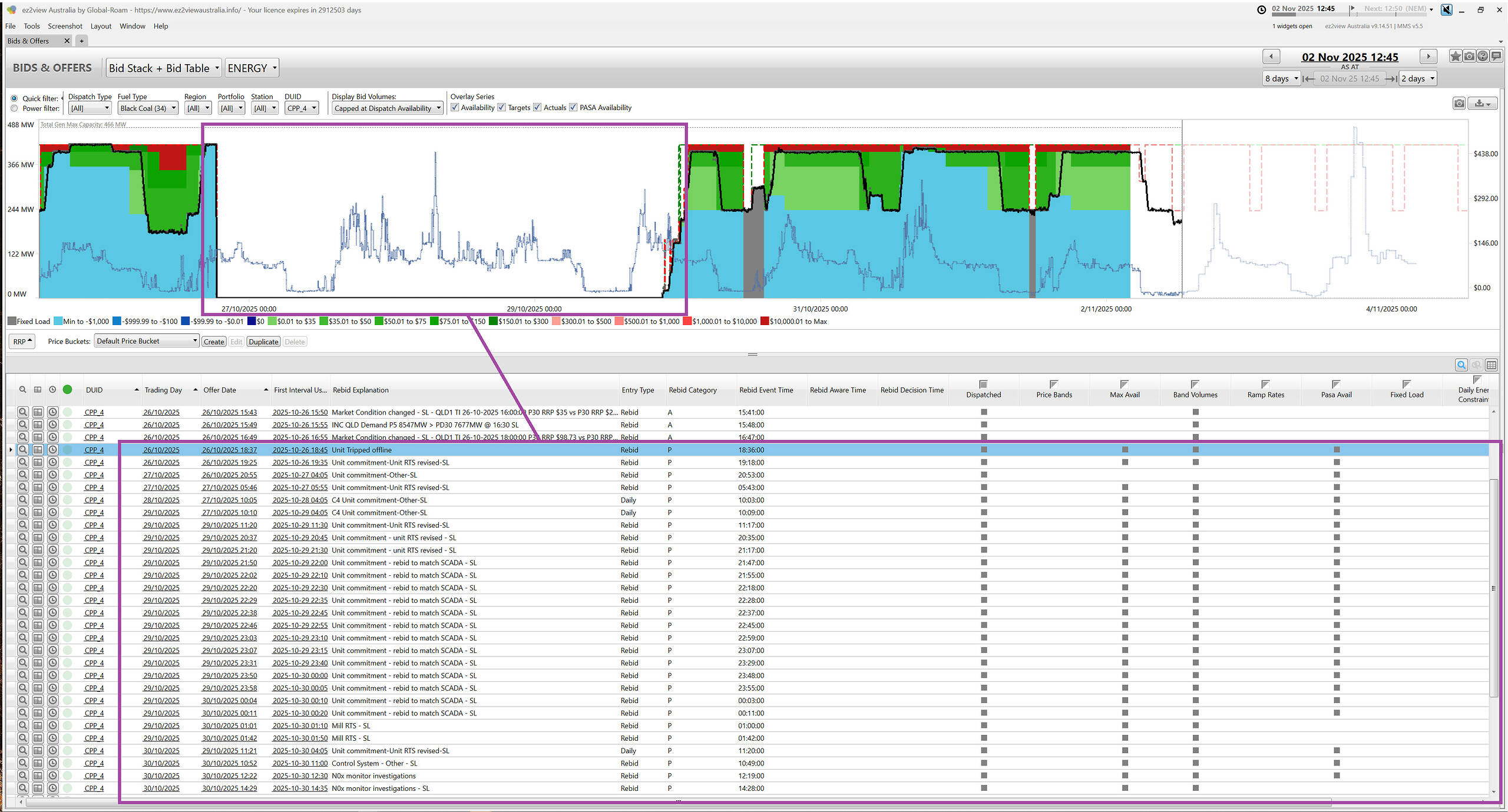
Task: Click the help question mark icon
Action: [1483, 57]
